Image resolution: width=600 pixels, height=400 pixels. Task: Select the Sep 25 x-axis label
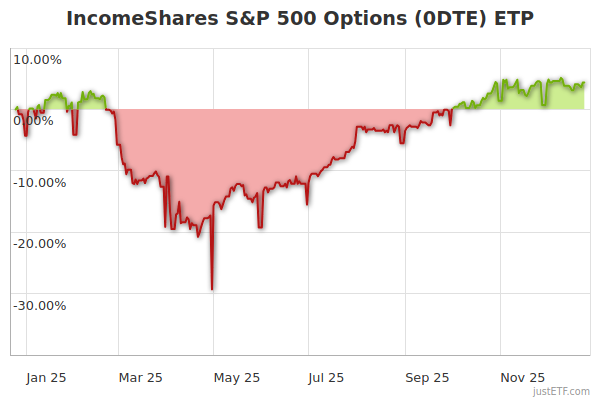428,377
